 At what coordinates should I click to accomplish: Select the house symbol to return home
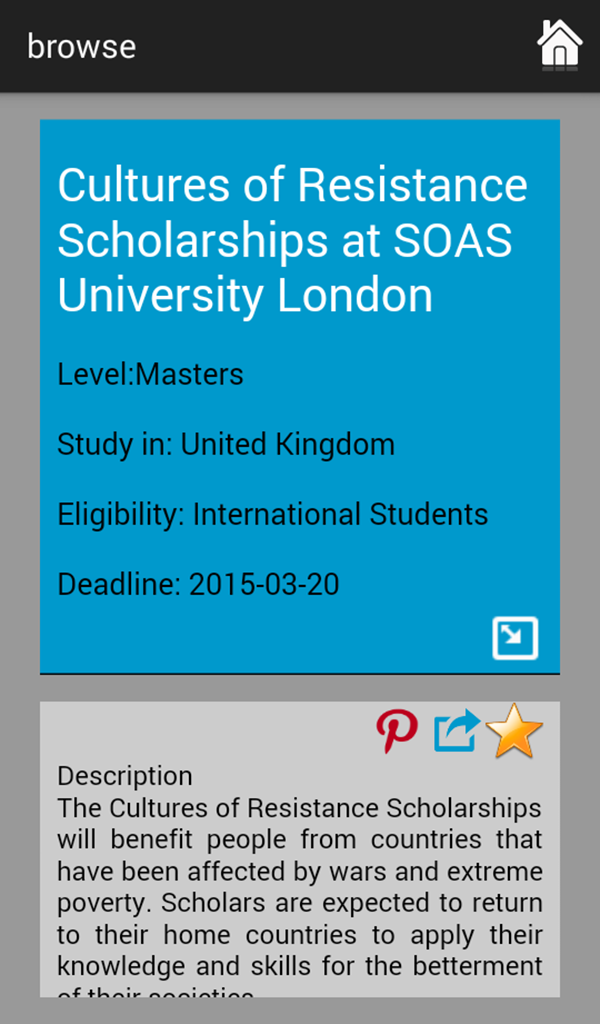pyautogui.click(x=558, y=45)
